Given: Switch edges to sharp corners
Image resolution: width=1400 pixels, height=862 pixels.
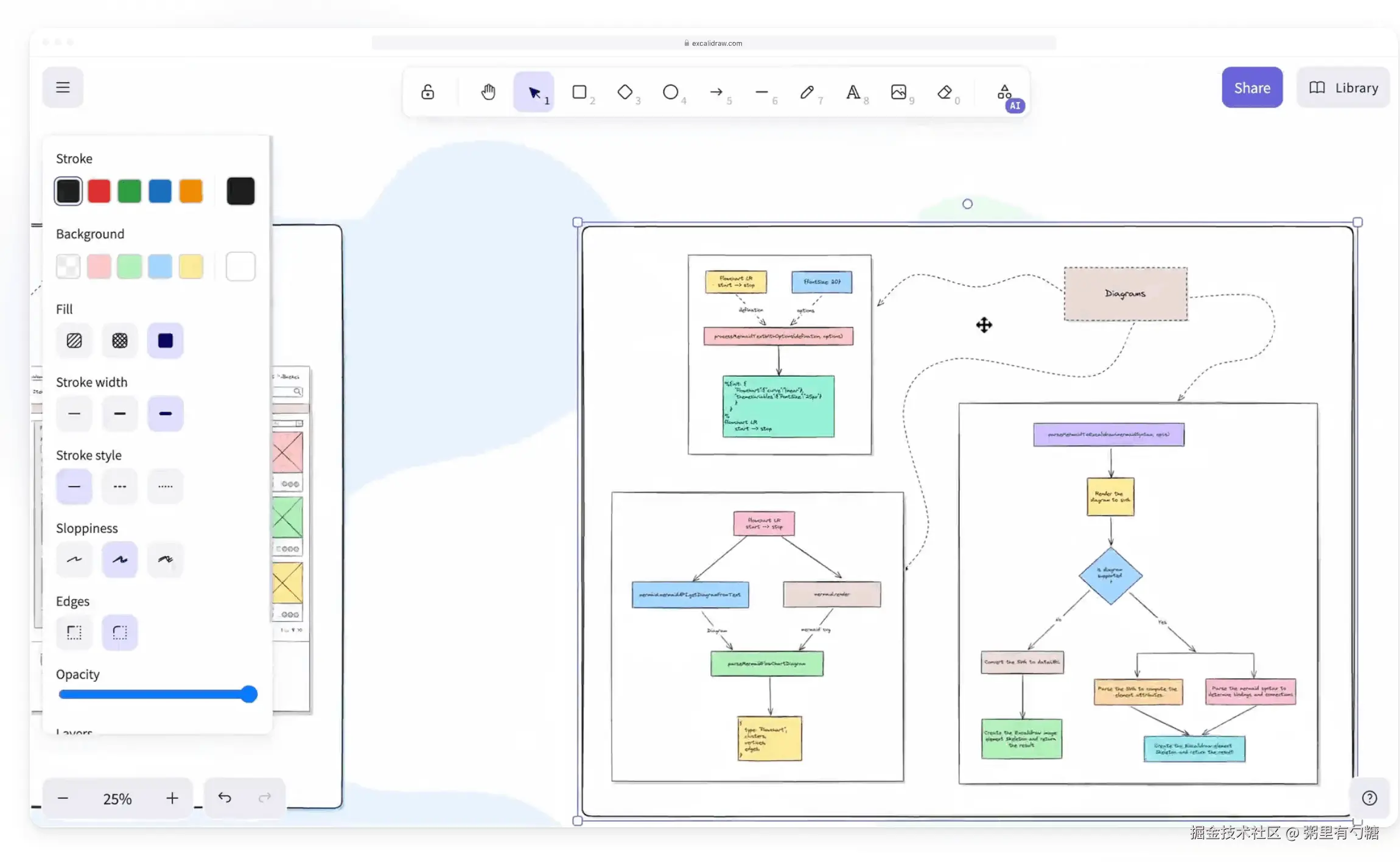Looking at the screenshot, I should tap(74, 632).
